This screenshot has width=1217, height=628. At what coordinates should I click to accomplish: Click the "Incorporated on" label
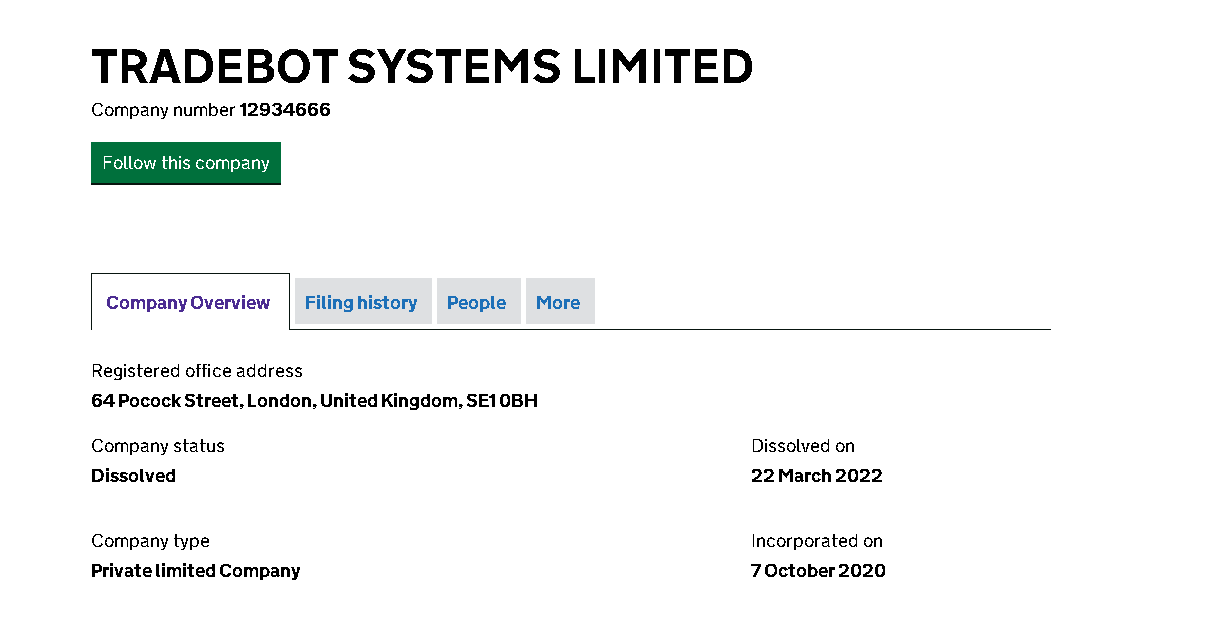(817, 541)
